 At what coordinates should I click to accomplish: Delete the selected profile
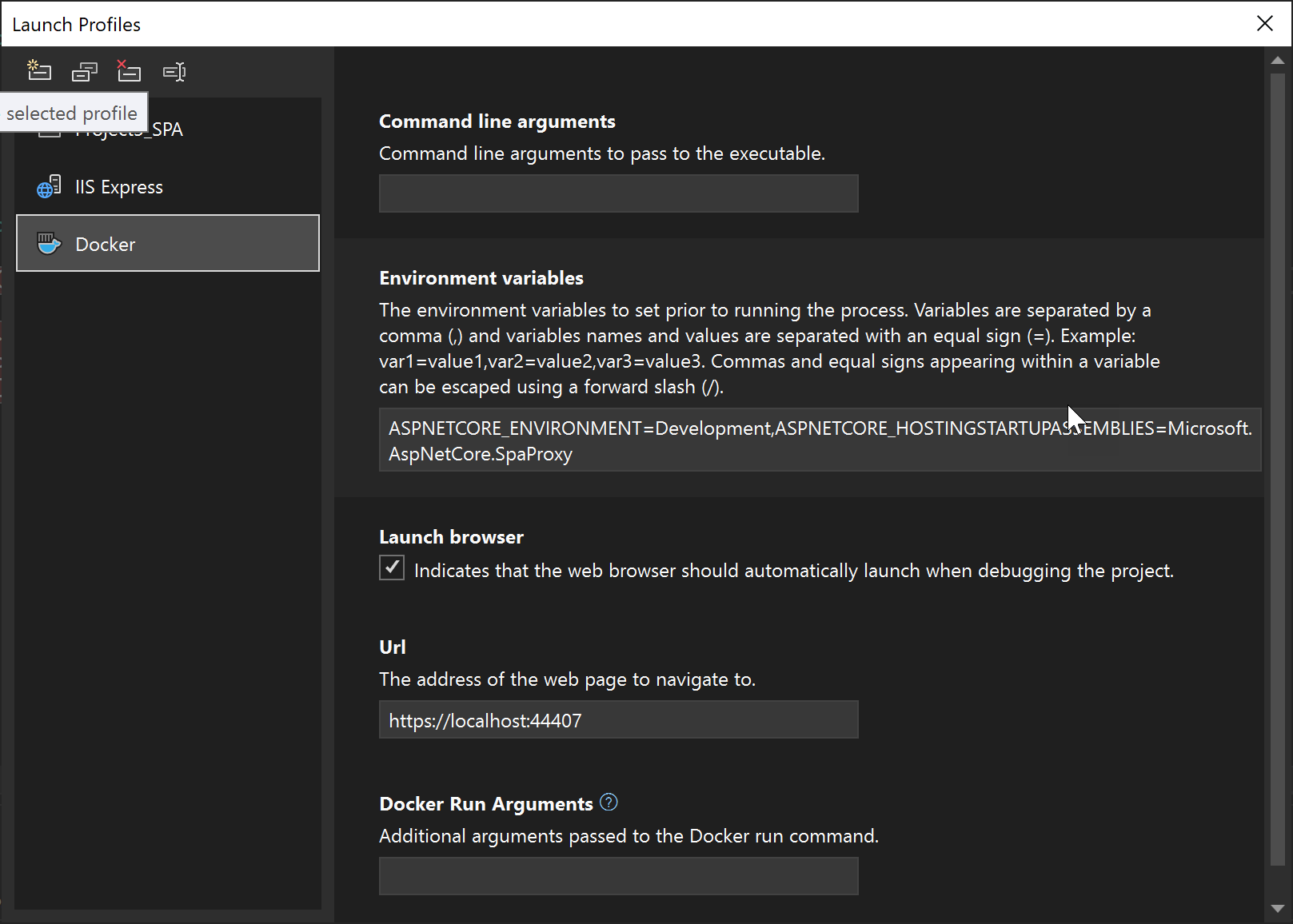(129, 71)
